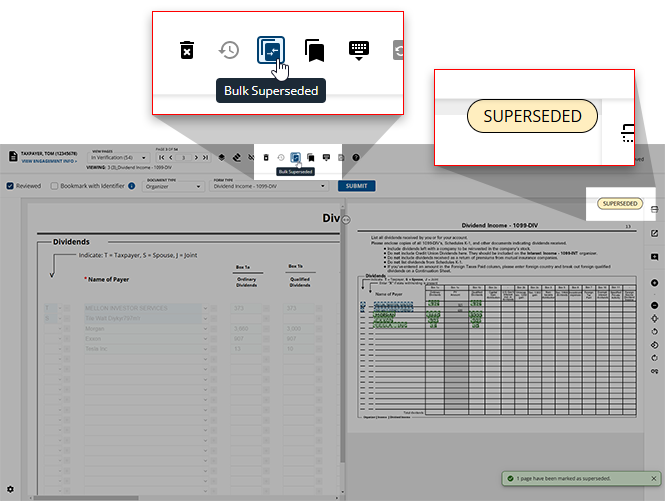Enable Bookmark with Identifier checkbox
This screenshot has width=665, height=501.
[54, 186]
